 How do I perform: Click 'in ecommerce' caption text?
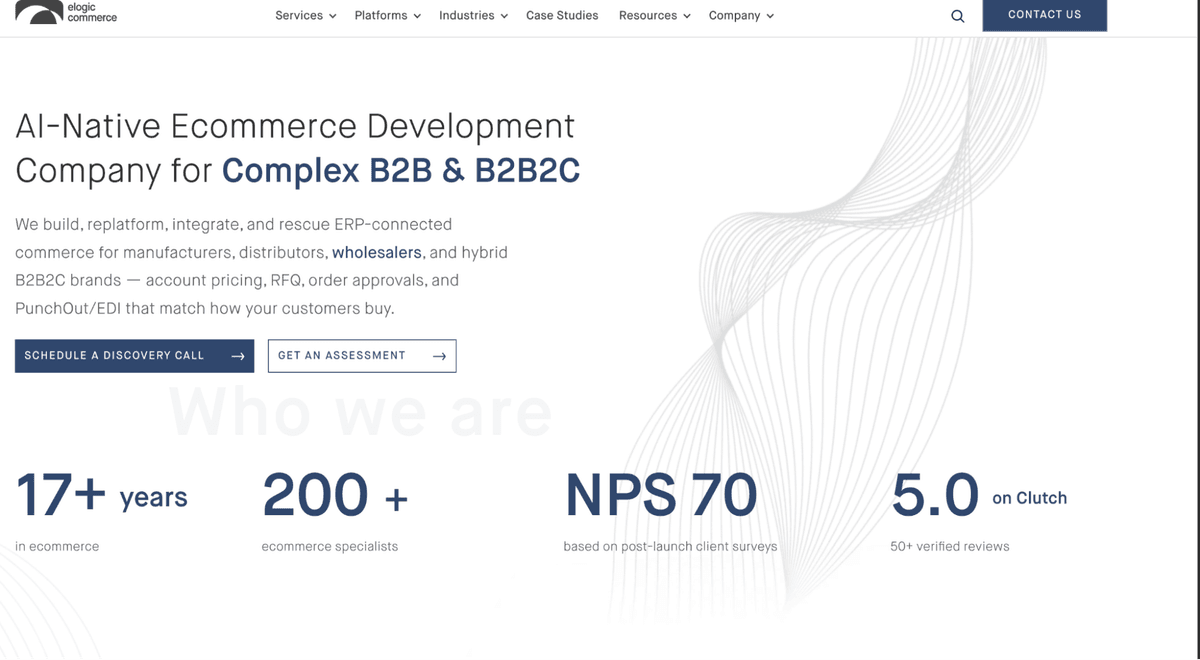57,547
